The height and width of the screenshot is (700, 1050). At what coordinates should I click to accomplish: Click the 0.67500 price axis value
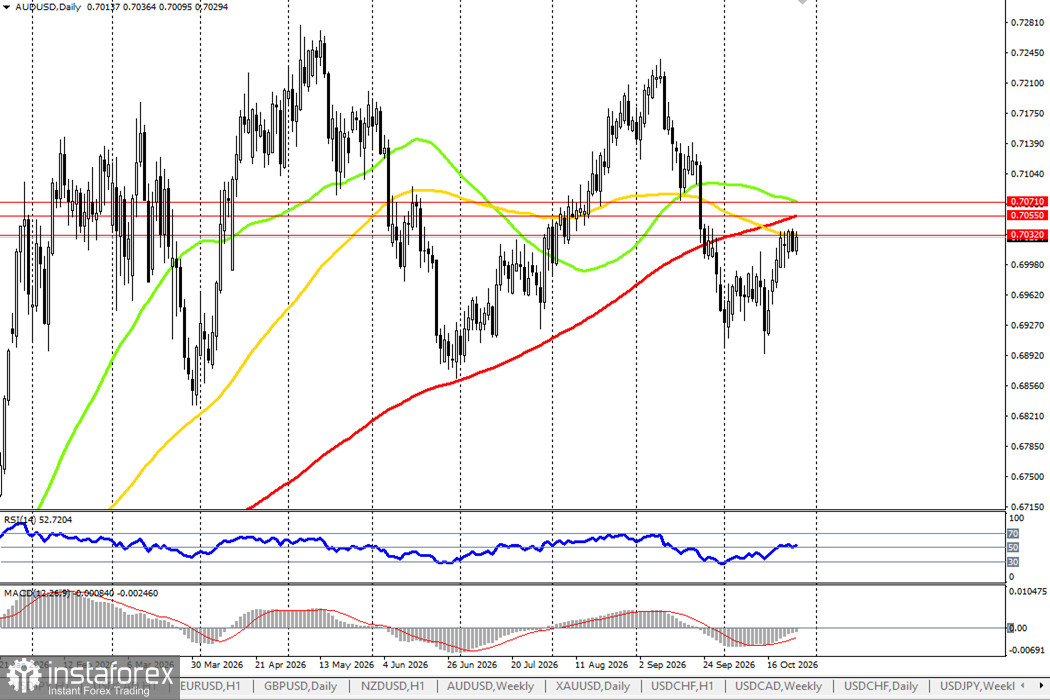1027,477
